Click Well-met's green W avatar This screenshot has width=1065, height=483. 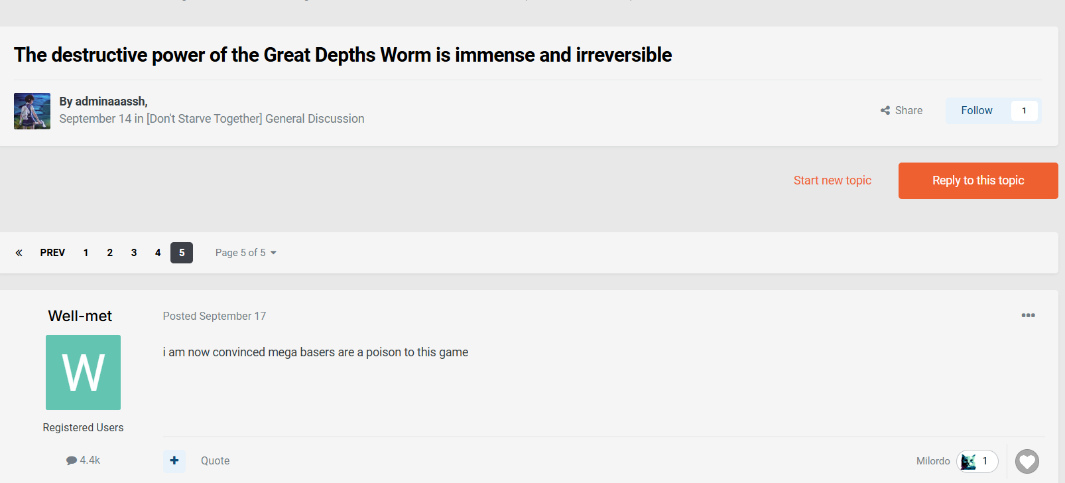point(83,372)
